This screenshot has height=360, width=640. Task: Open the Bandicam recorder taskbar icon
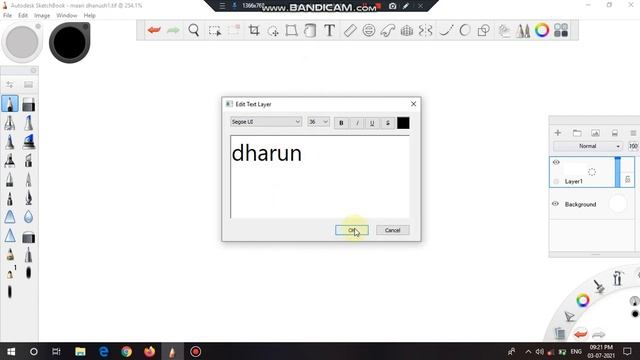196,351
